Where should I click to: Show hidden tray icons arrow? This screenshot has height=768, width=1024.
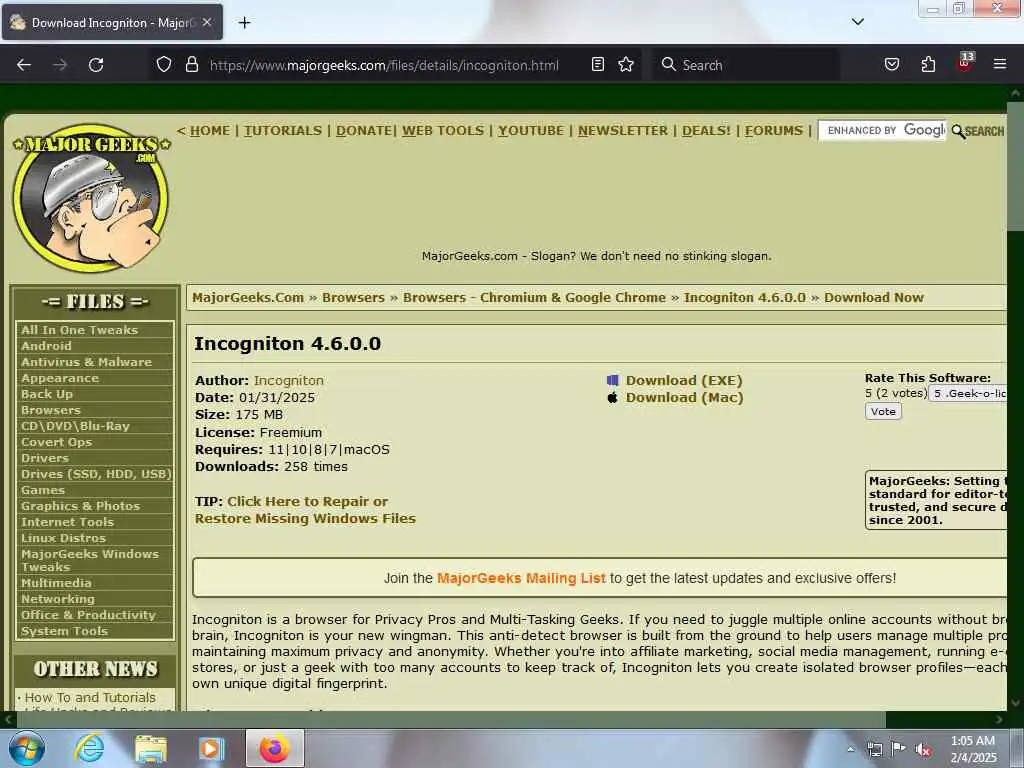coord(850,749)
